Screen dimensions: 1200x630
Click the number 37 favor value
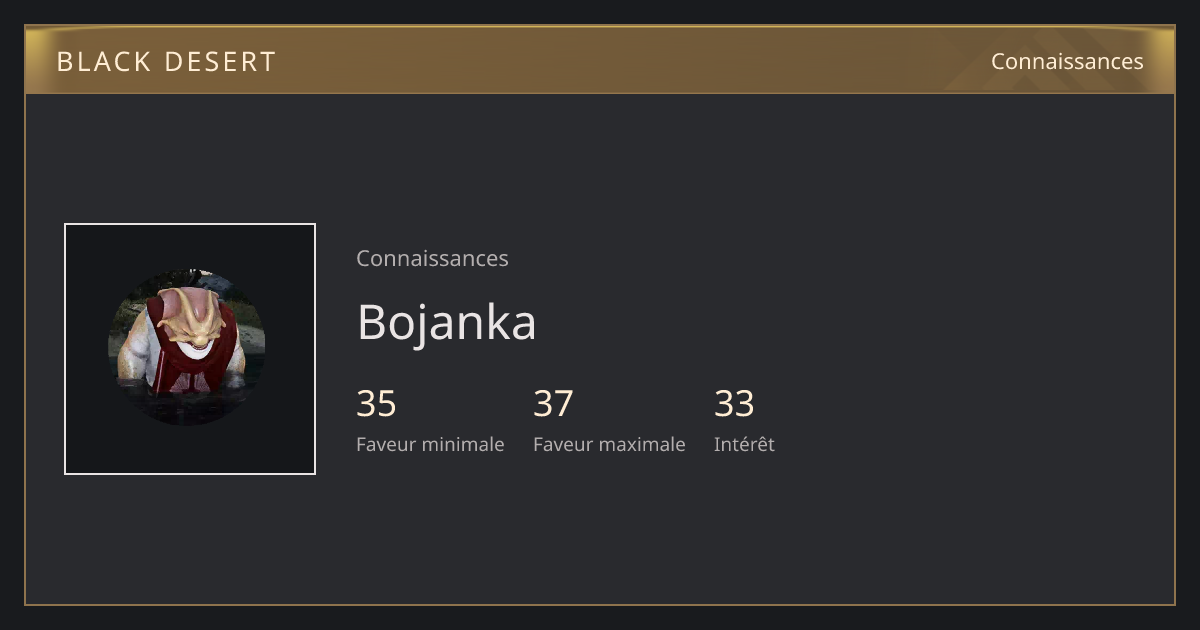[553, 404]
